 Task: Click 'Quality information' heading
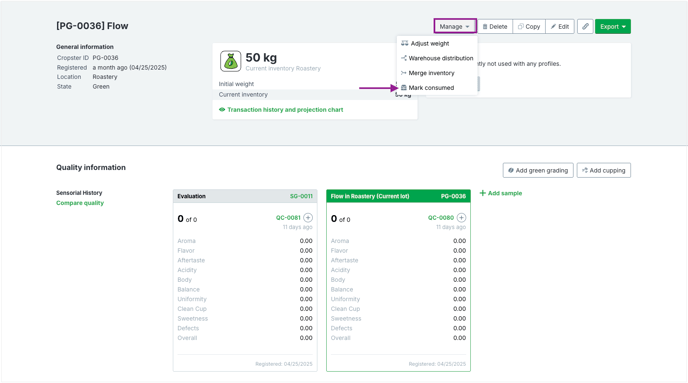91,167
